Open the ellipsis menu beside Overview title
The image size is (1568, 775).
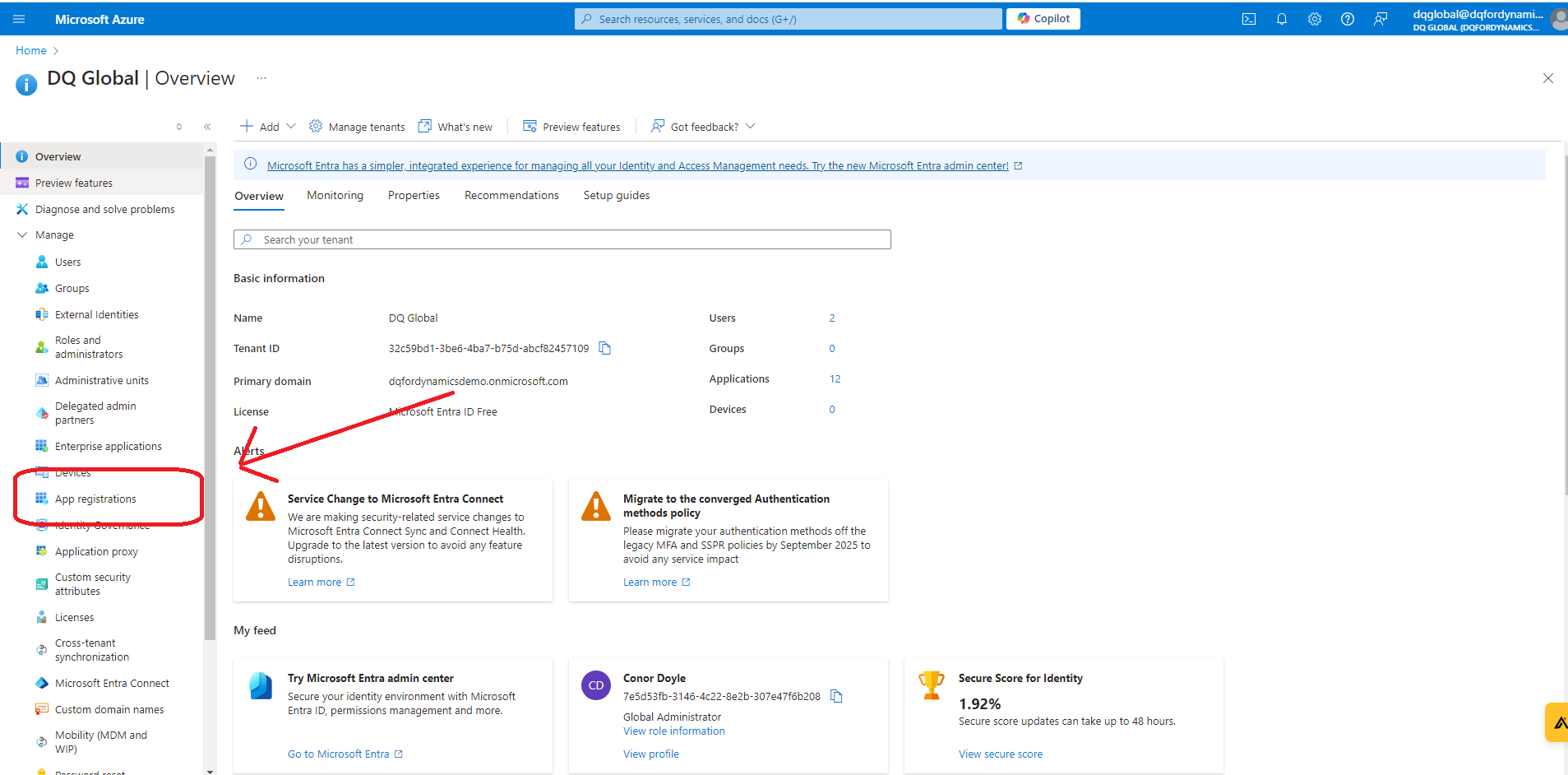261,78
